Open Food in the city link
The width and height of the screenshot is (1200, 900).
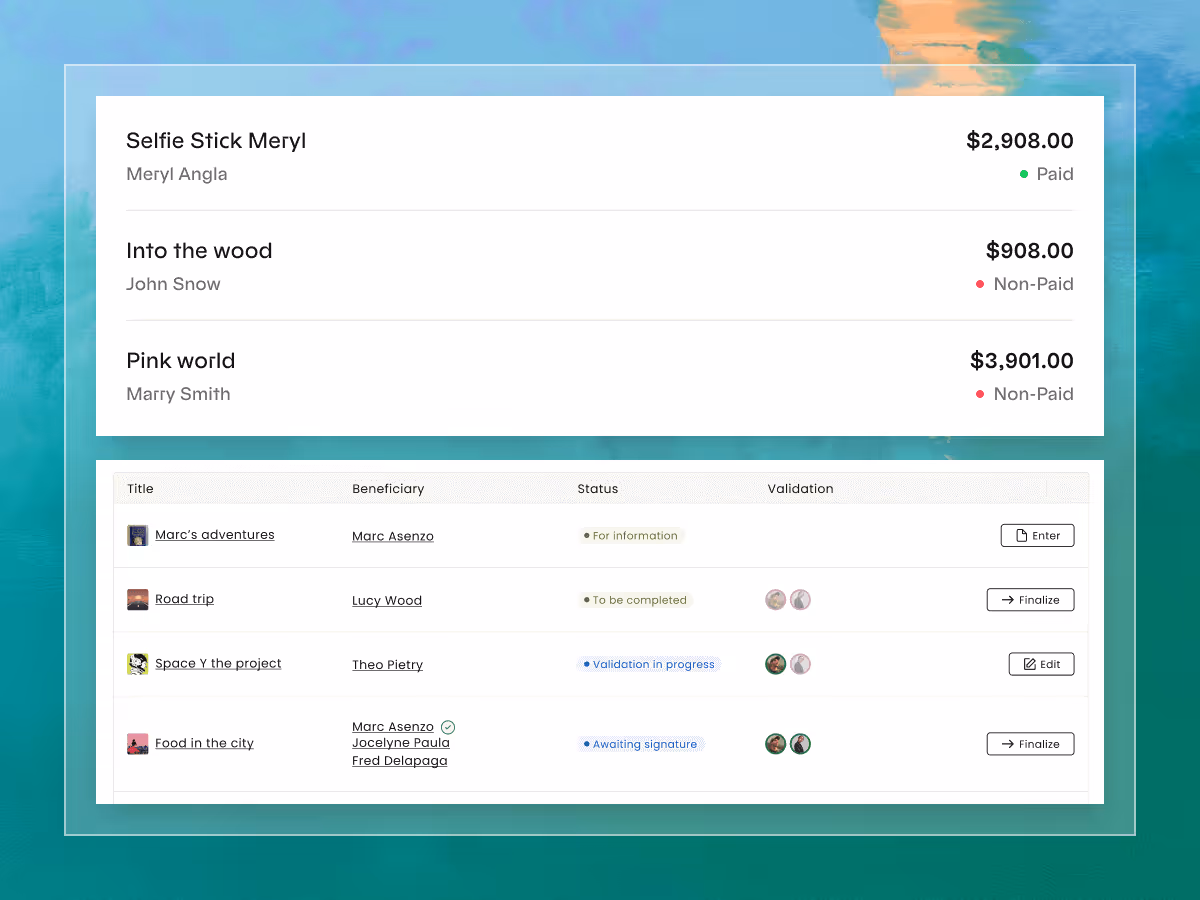pos(204,743)
